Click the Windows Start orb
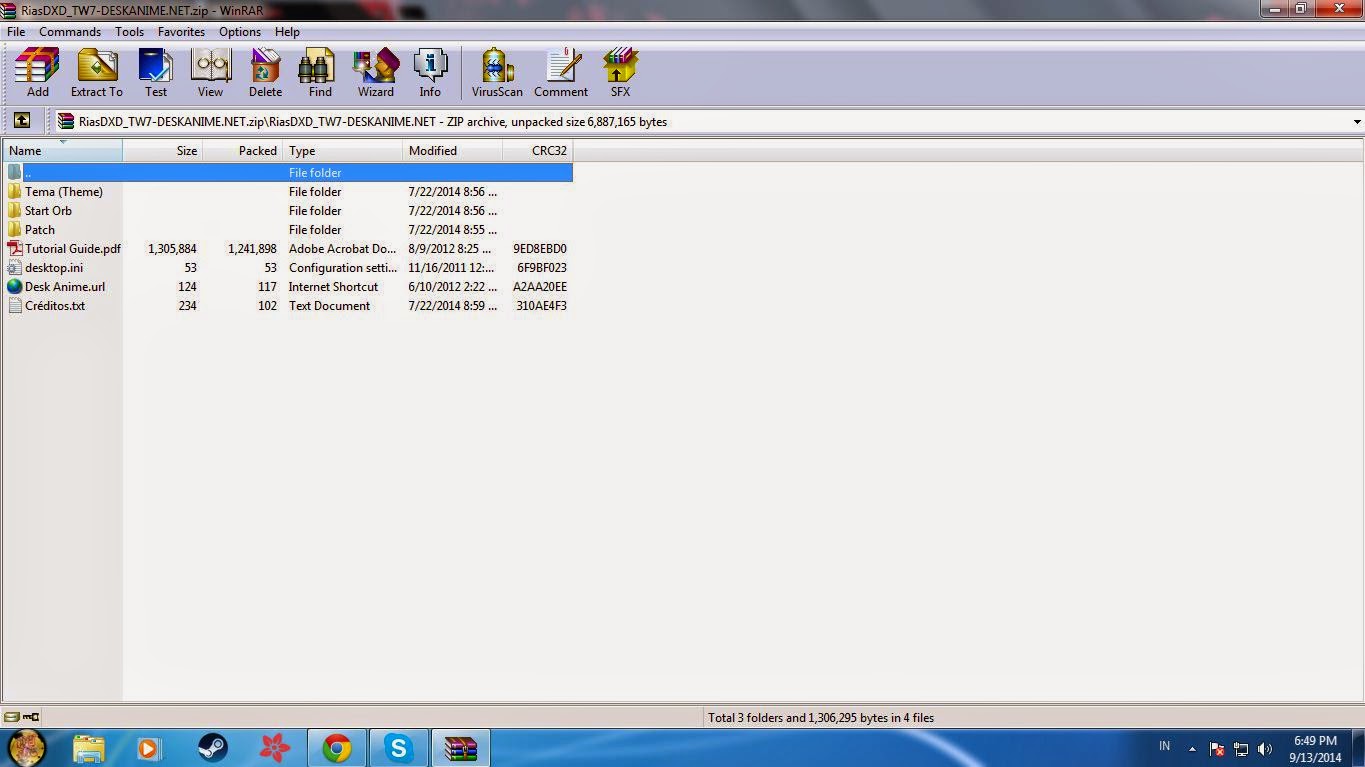This screenshot has width=1365, height=767. point(27,748)
